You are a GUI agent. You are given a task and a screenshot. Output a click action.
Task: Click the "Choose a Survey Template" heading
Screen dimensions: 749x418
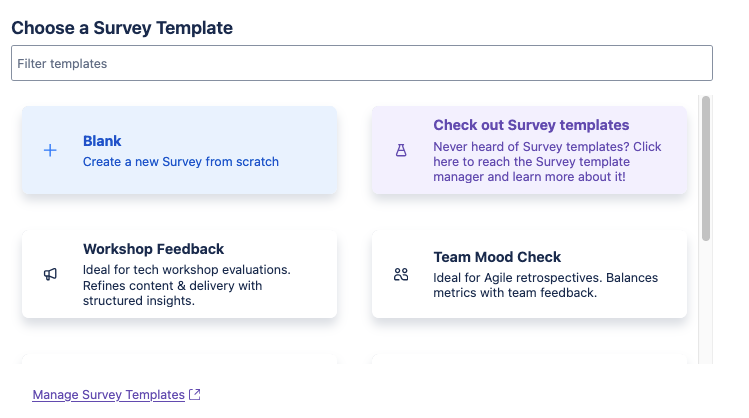tap(122, 28)
